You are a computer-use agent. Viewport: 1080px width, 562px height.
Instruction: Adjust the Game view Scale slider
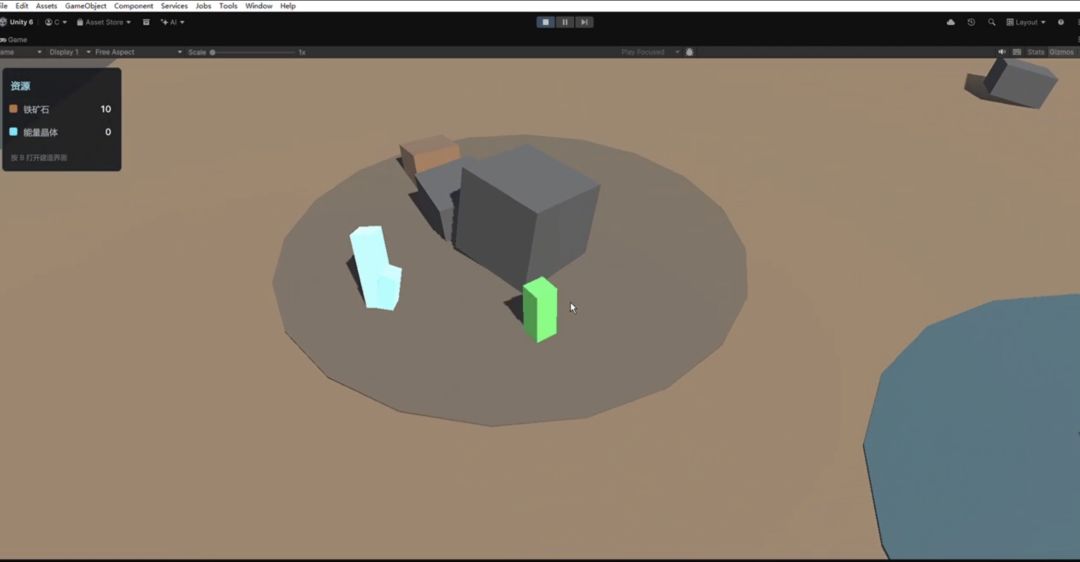tap(253, 52)
